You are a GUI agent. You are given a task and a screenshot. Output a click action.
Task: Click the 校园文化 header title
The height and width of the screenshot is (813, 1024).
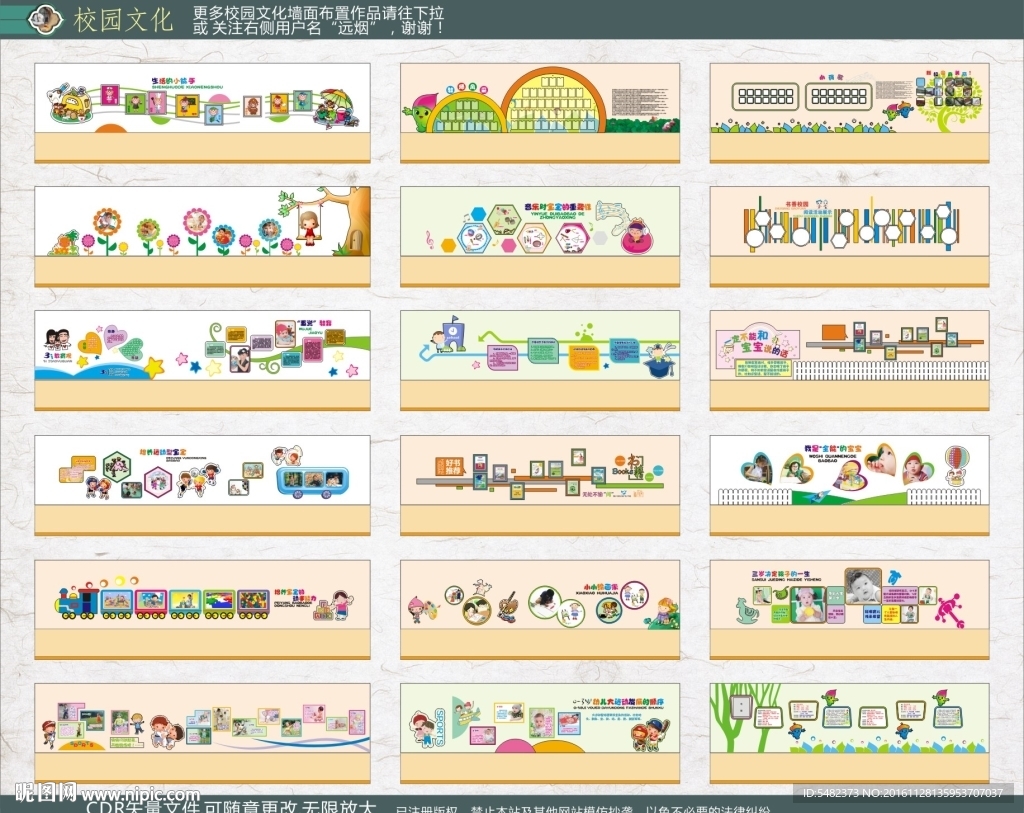(x=123, y=20)
